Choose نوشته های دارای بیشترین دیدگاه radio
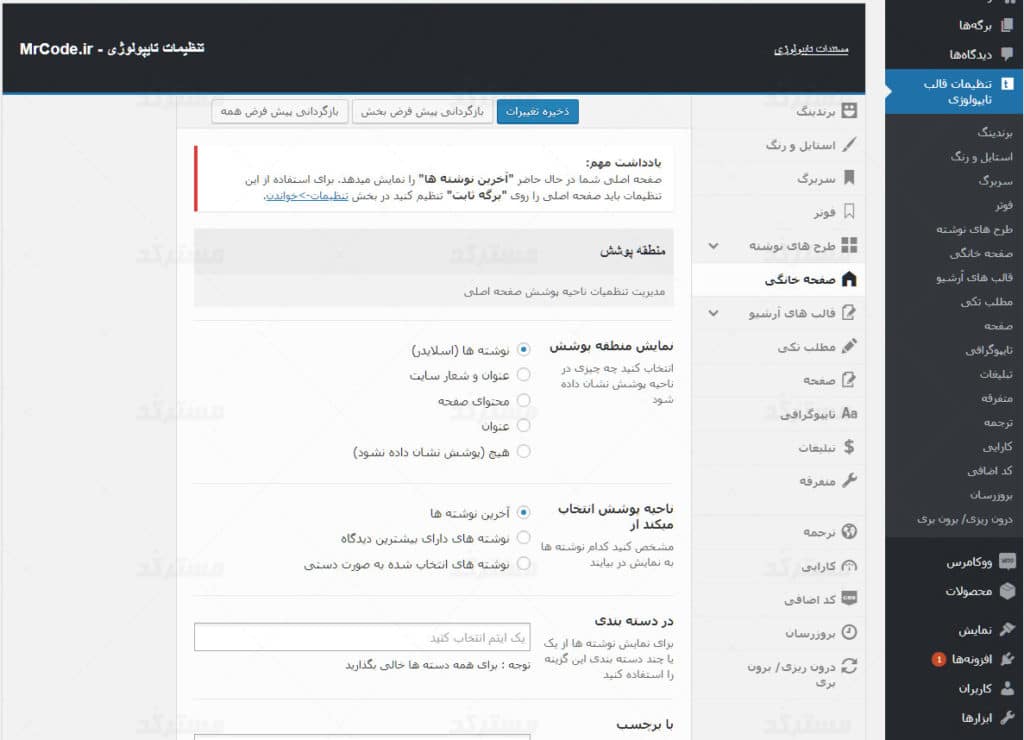Image resolution: width=1024 pixels, height=740 pixels. coord(524,538)
